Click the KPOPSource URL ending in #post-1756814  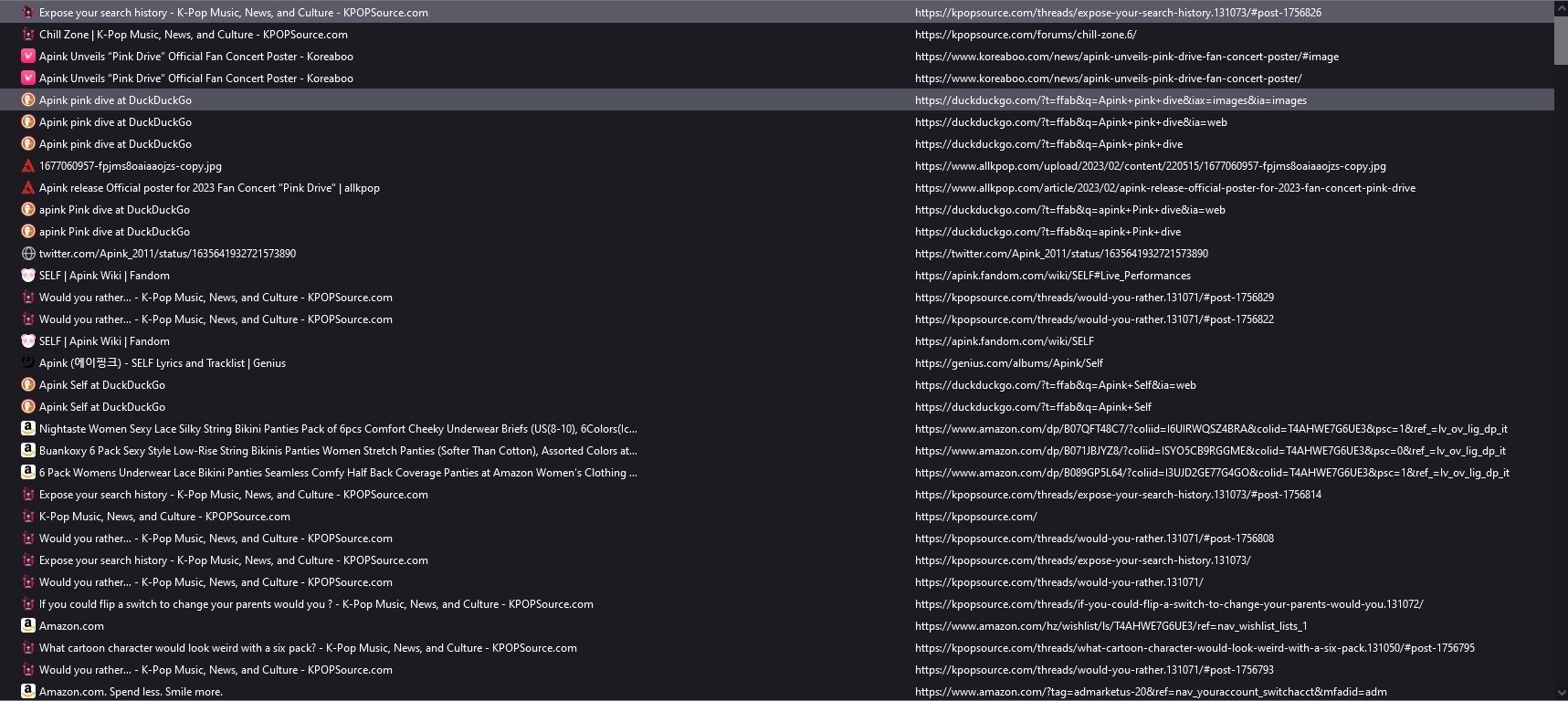(1118, 495)
